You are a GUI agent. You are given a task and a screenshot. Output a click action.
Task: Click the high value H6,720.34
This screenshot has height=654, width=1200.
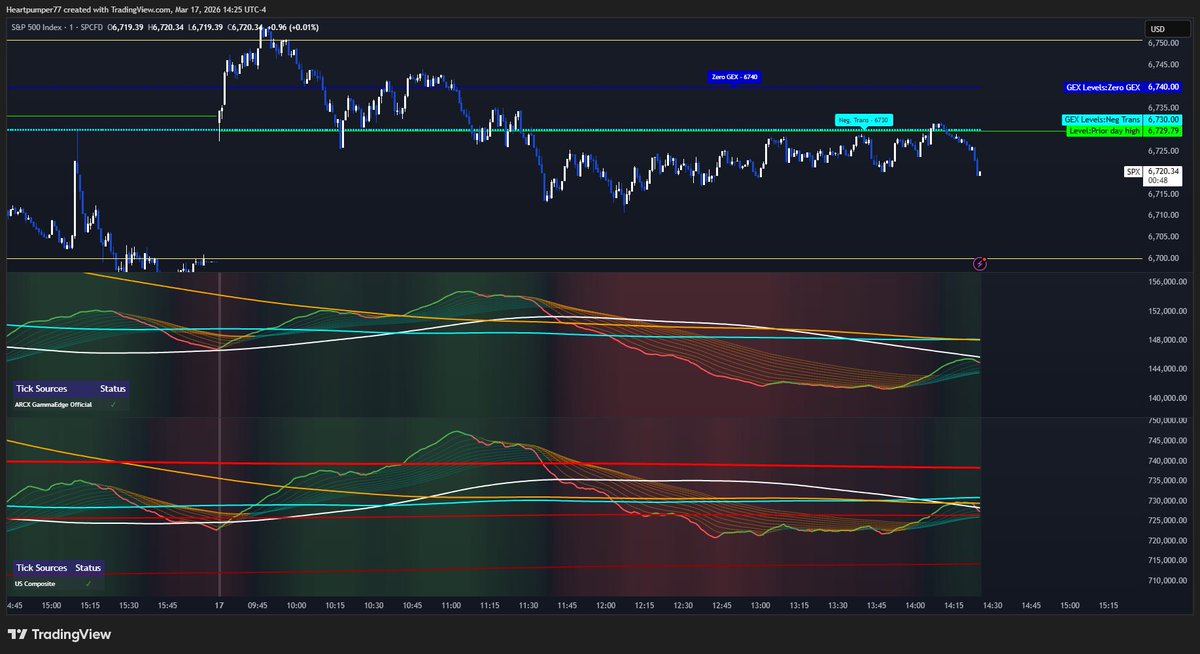point(165,27)
